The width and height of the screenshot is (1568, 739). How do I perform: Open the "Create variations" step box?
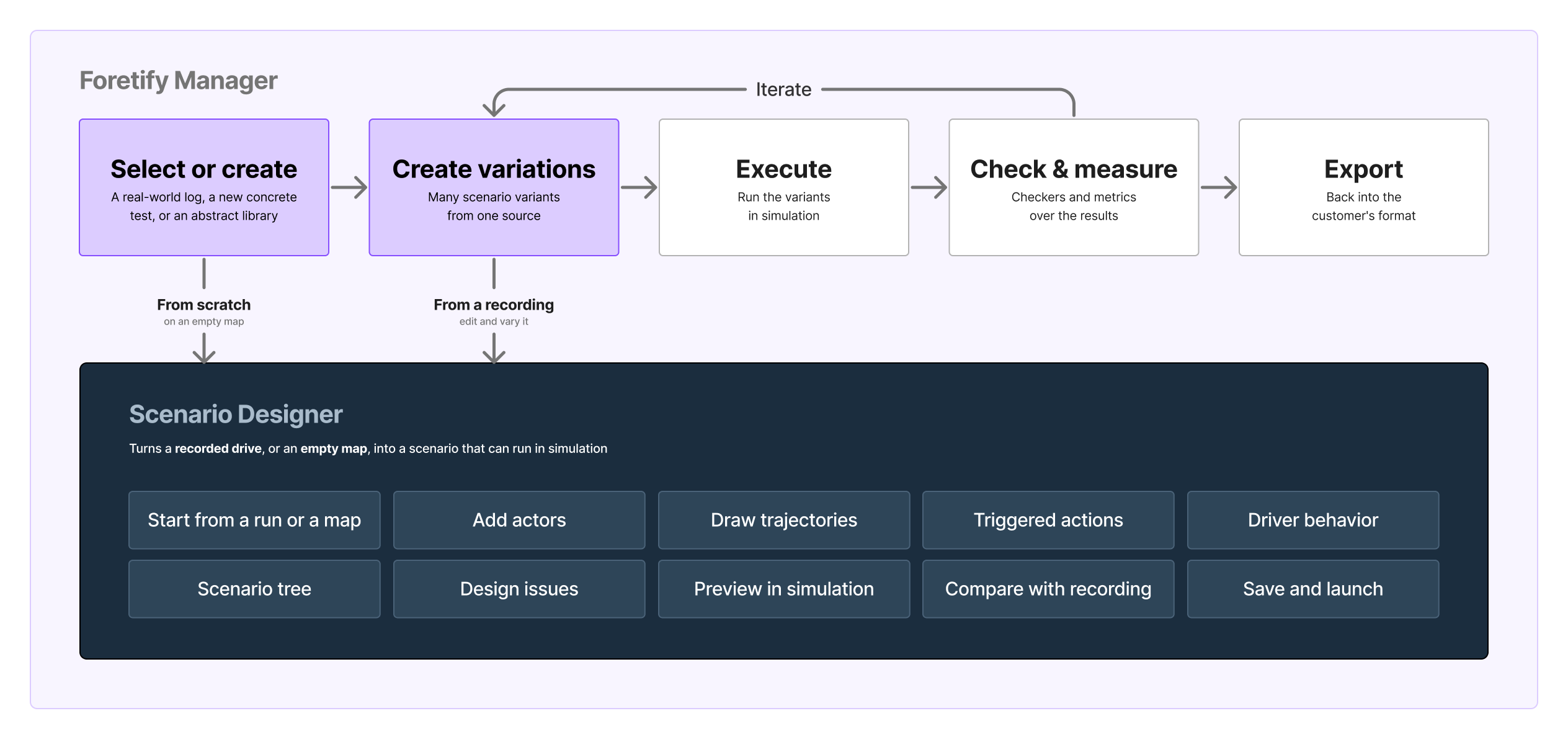(494, 187)
